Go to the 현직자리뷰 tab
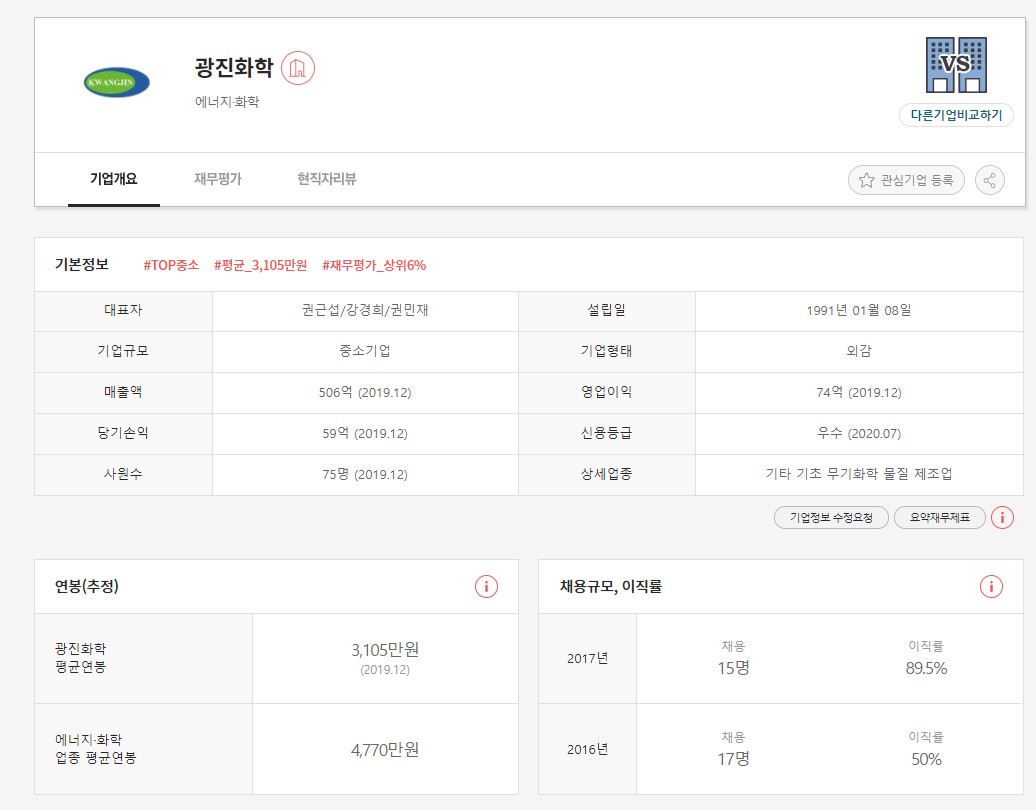This screenshot has width=1036, height=810. click(326, 179)
